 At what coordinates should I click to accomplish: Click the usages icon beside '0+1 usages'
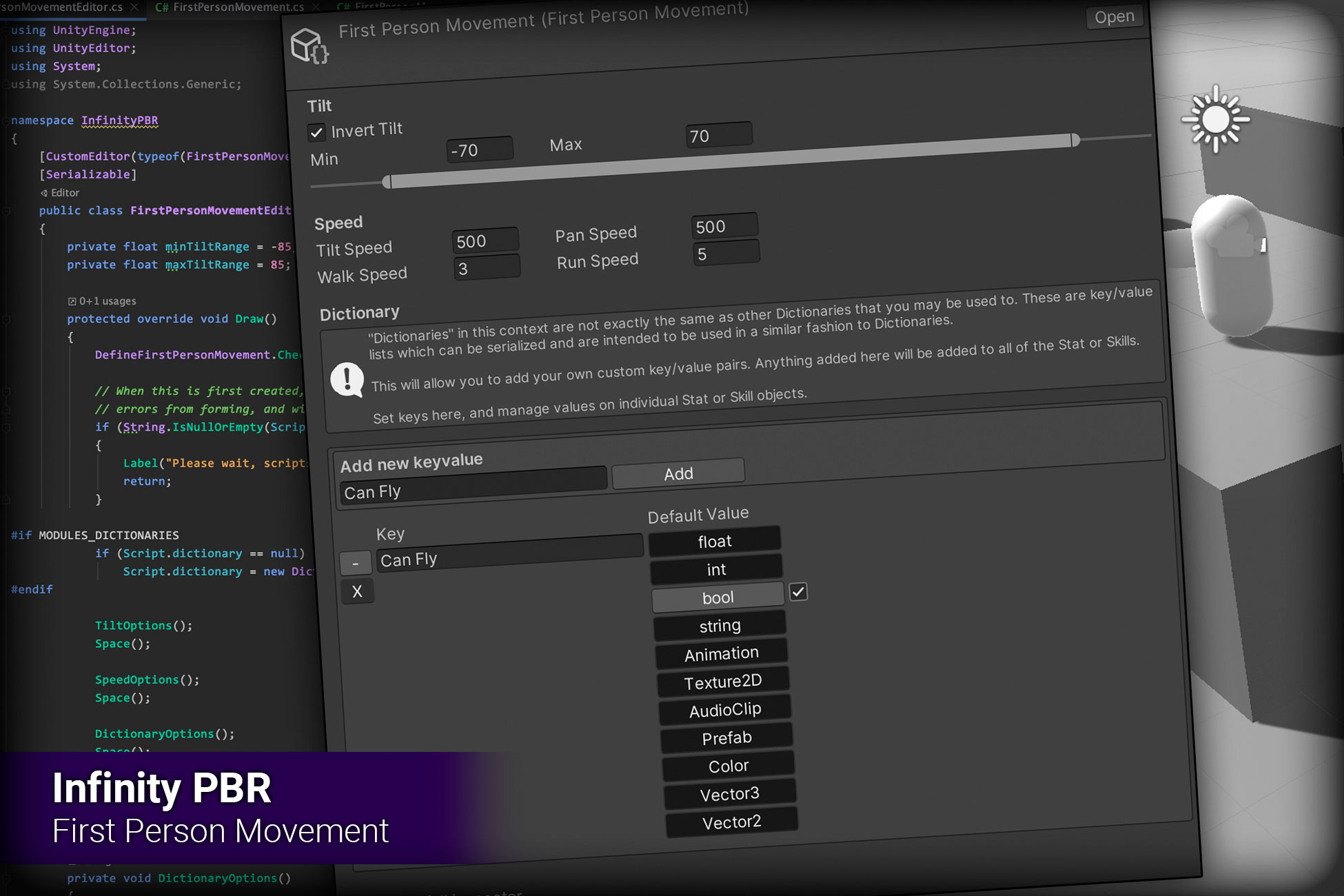pyautogui.click(x=72, y=301)
